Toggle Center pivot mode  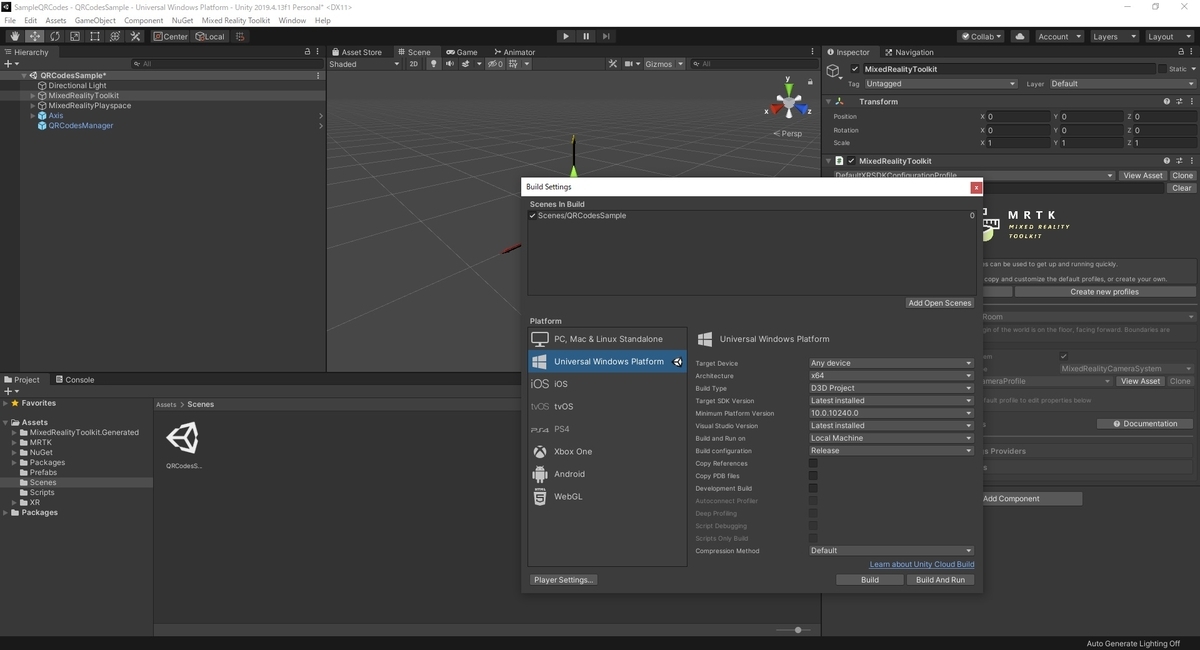(x=171, y=36)
